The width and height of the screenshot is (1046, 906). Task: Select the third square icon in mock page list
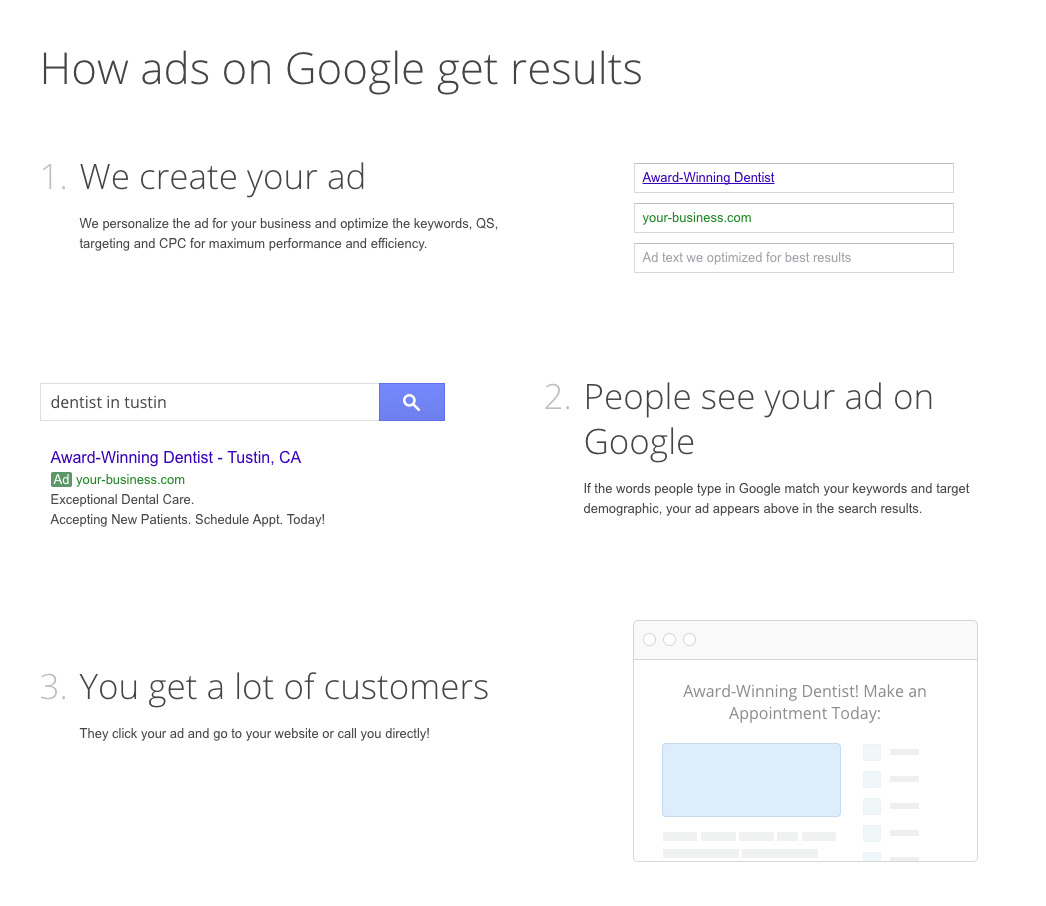coord(872,806)
